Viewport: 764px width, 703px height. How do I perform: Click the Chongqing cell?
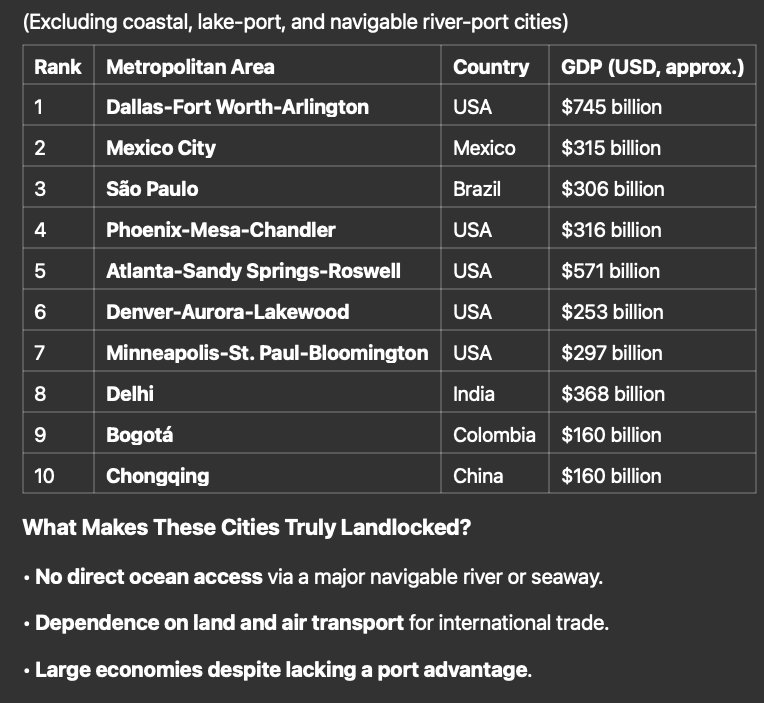tap(158, 476)
